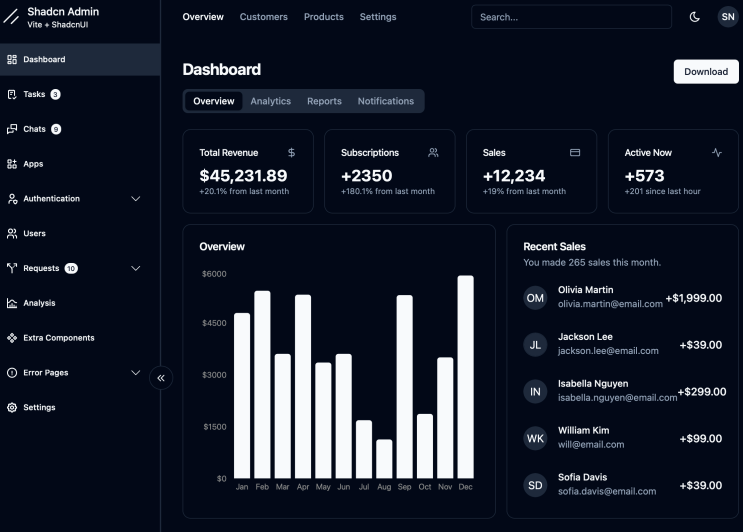The height and width of the screenshot is (532, 743).
Task: Click the +2350 Subscriptions value
Action: pos(366,176)
